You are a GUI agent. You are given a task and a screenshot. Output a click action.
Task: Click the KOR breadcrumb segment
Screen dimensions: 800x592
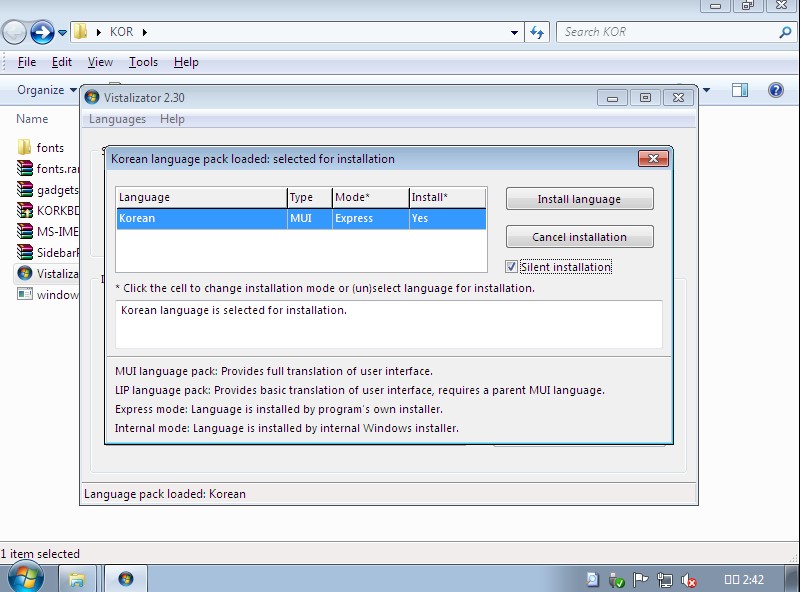coord(121,32)
